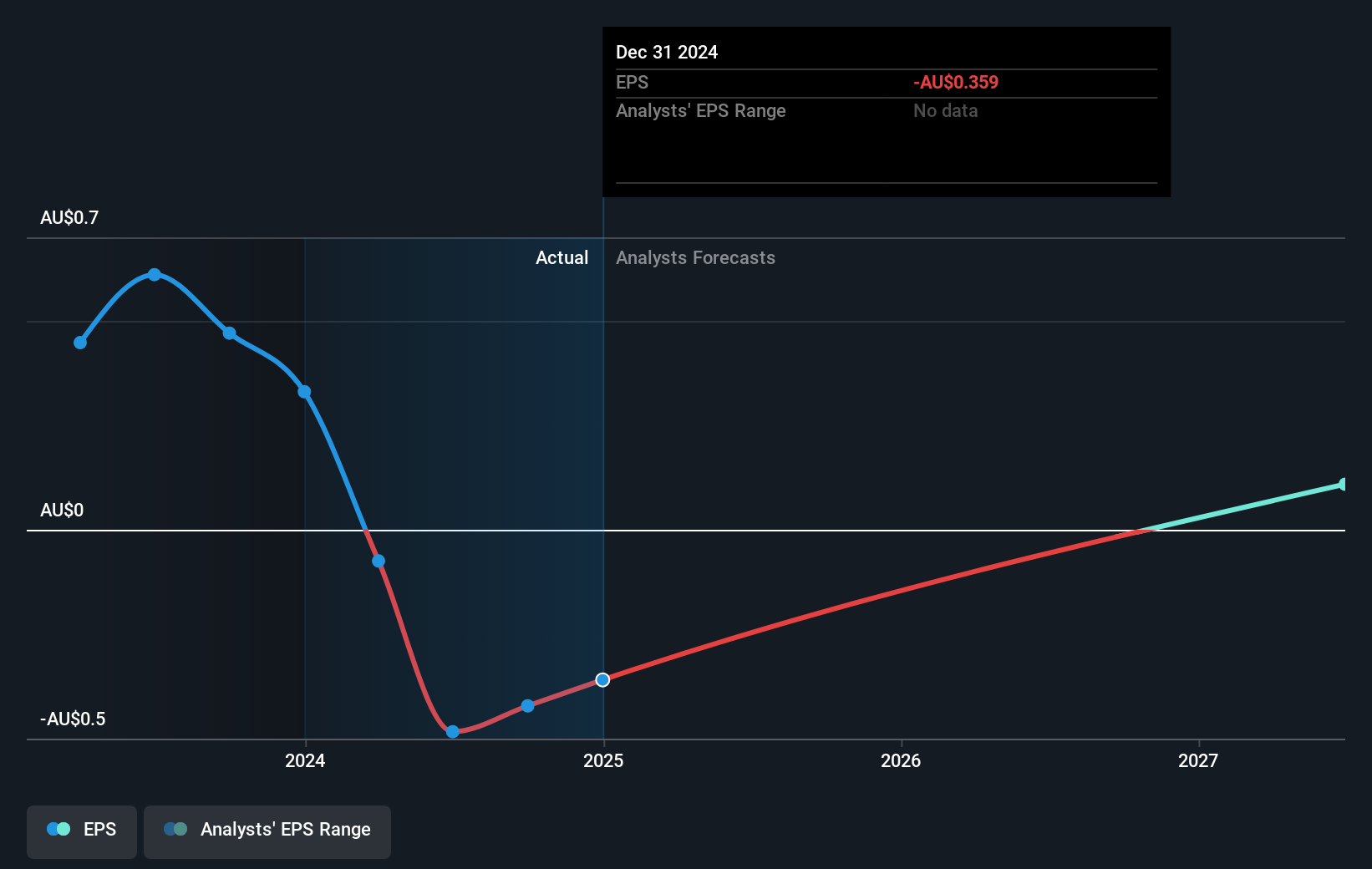Screen dimensions: 1372x869
Task: Select the first negative EPS point below zero
Action: click(379, 561)
